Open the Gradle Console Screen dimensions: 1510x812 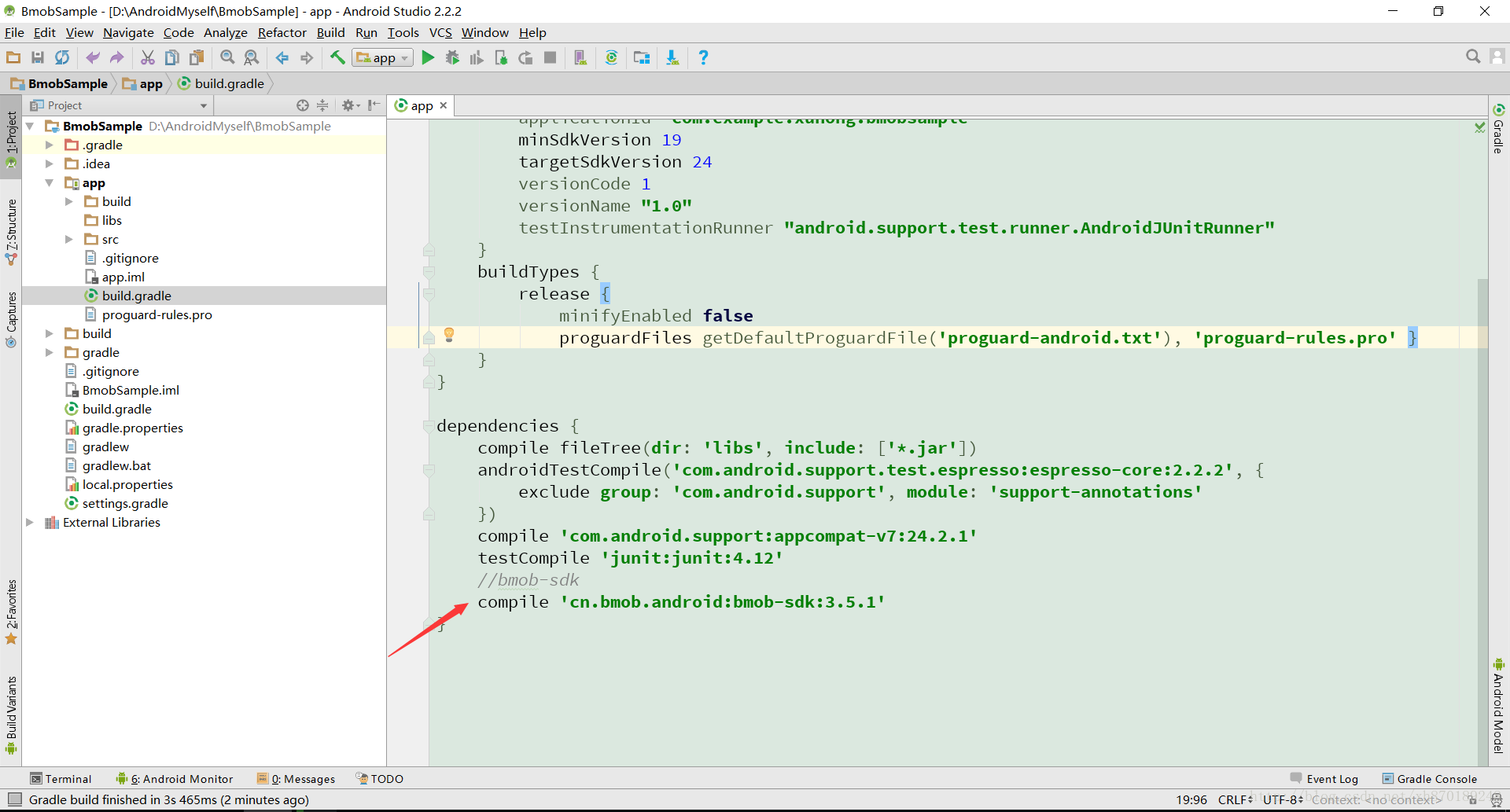[x=1430, y=779]
